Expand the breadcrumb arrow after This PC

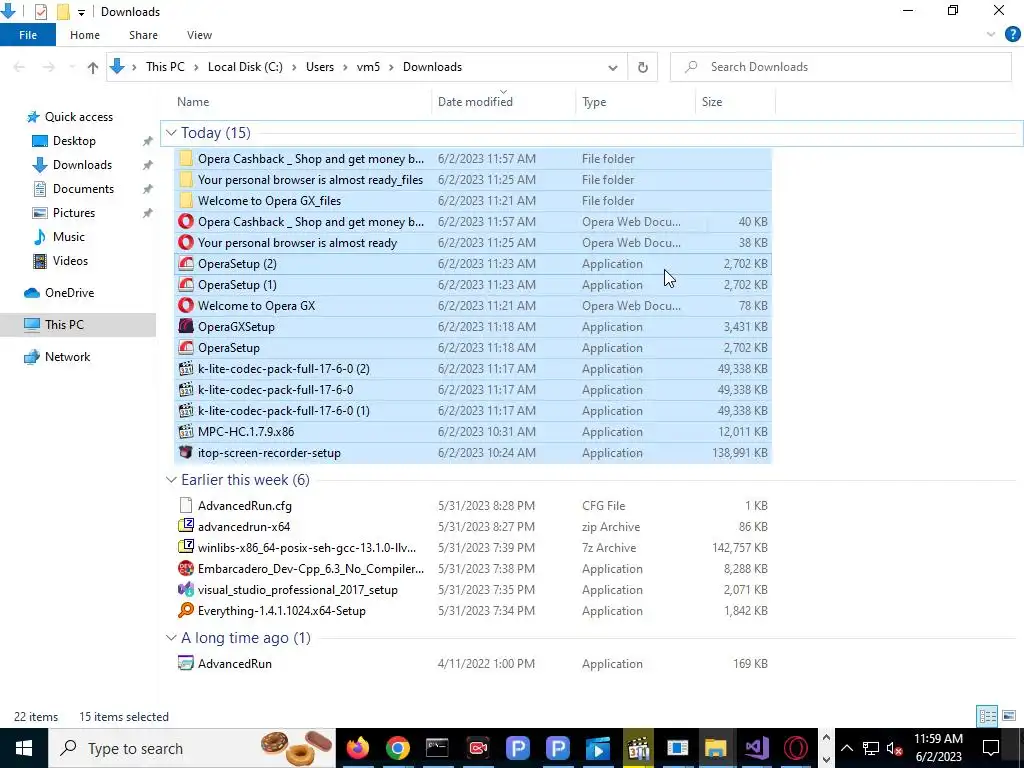tap(196, 67)
